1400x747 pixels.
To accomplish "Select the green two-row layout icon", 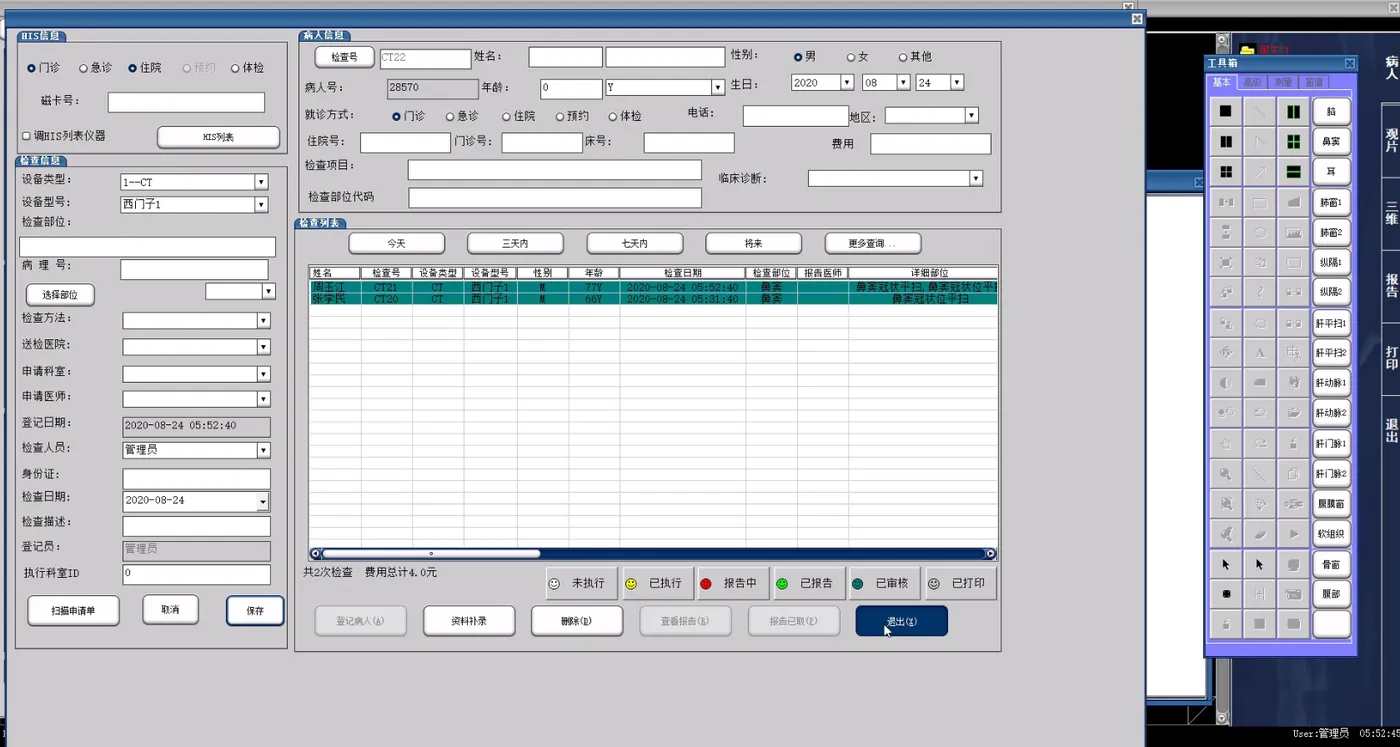I will click(x=1293, y=172).
